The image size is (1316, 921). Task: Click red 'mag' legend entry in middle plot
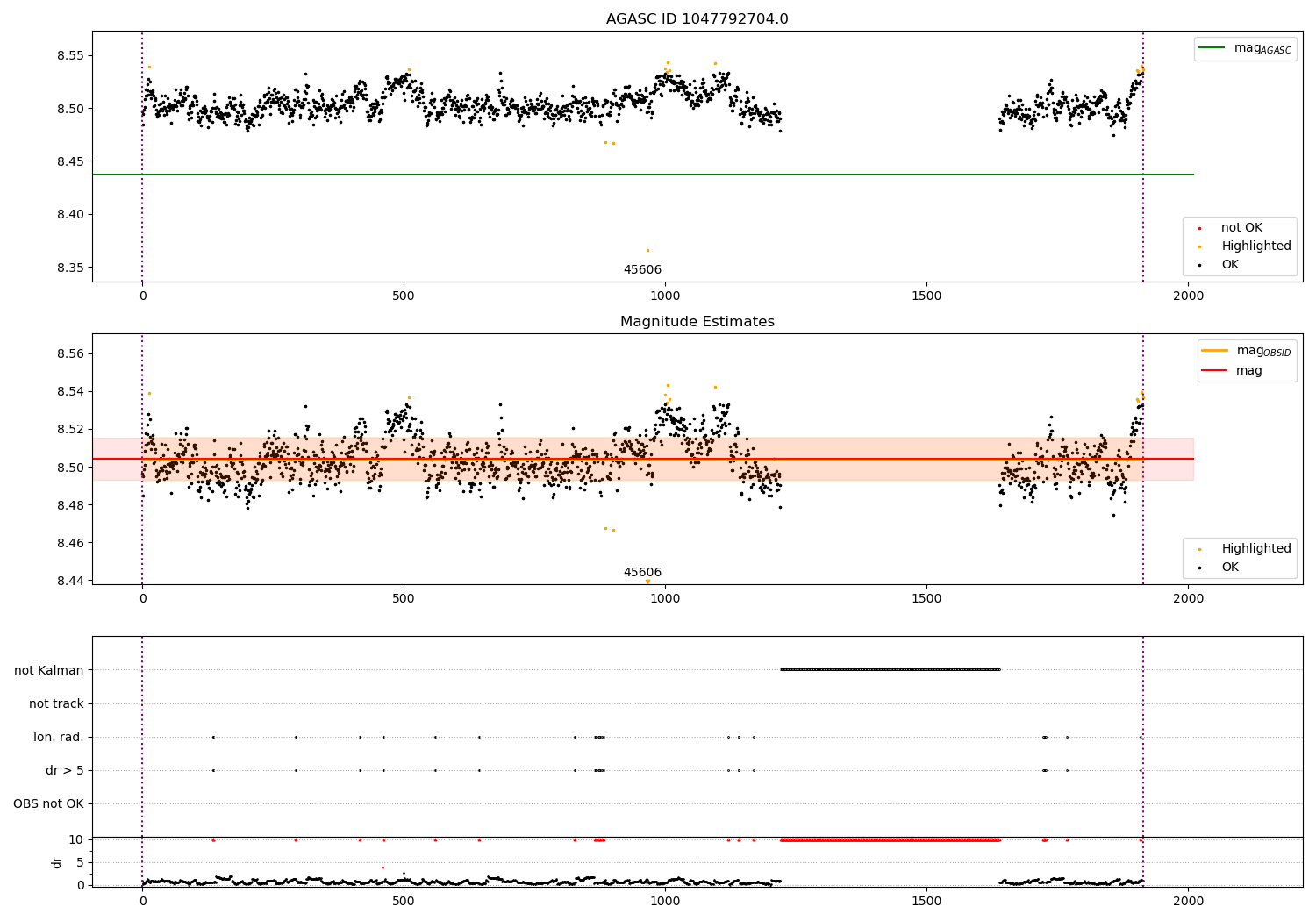click(1233, 371)
